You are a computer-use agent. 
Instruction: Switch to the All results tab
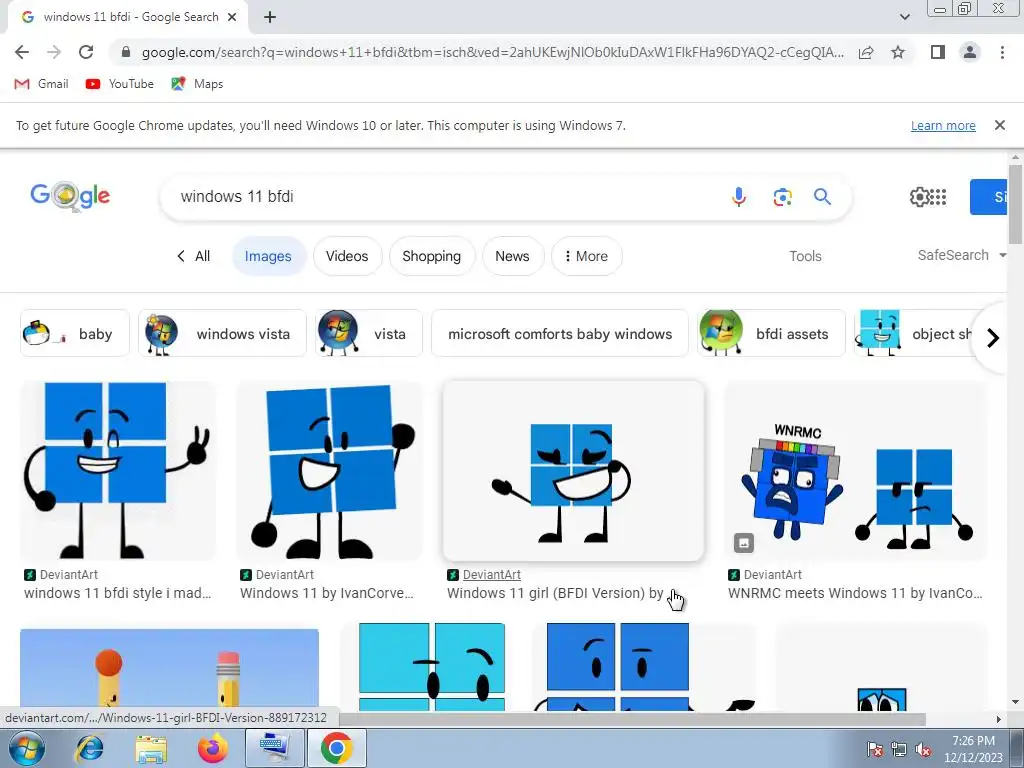193,256
